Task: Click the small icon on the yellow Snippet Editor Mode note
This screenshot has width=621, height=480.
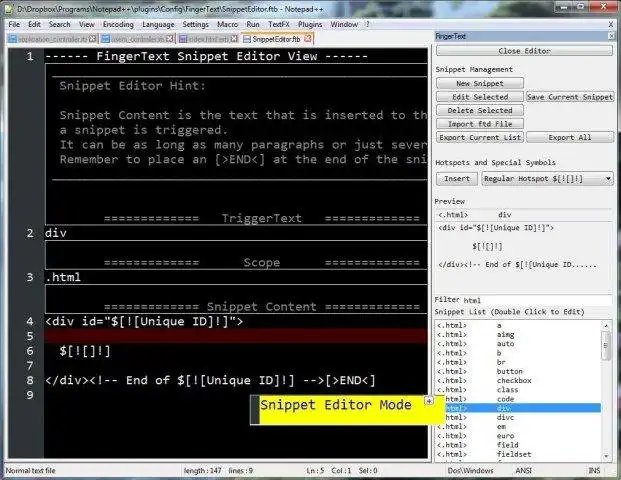Action: click(429, 401)
